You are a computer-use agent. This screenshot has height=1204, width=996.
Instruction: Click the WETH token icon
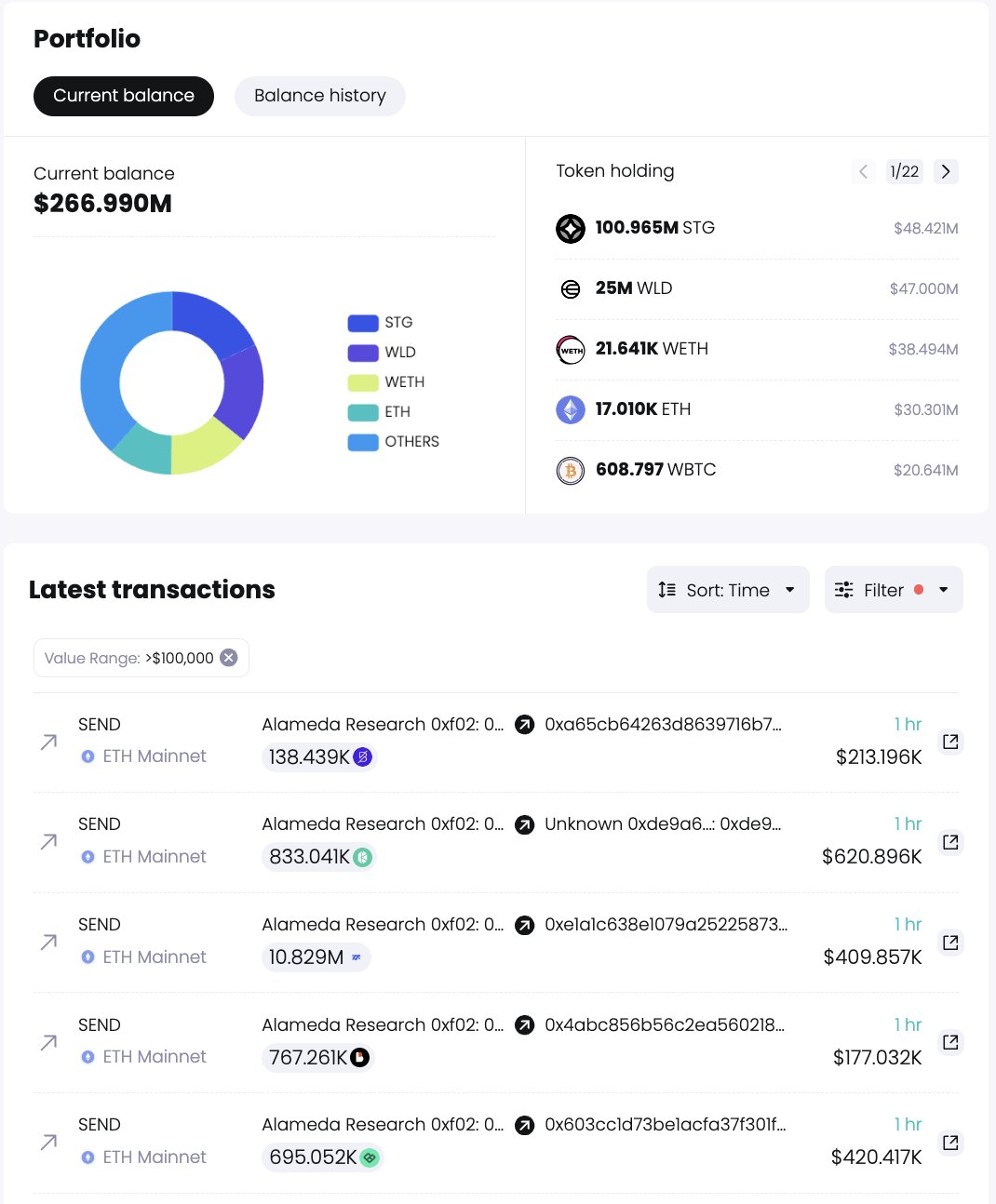pyautogui.click(x=571, y=350)
